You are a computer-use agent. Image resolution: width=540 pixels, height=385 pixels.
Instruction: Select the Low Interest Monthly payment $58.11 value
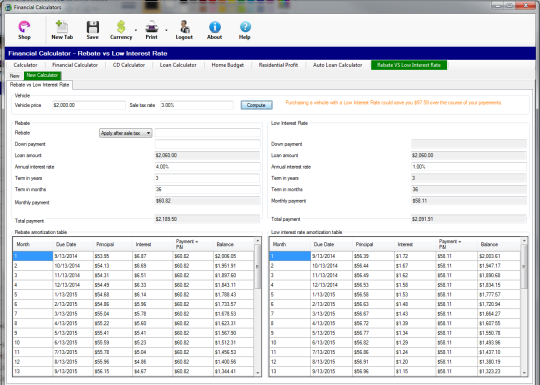pyautogui.click(x=469, y=201)
